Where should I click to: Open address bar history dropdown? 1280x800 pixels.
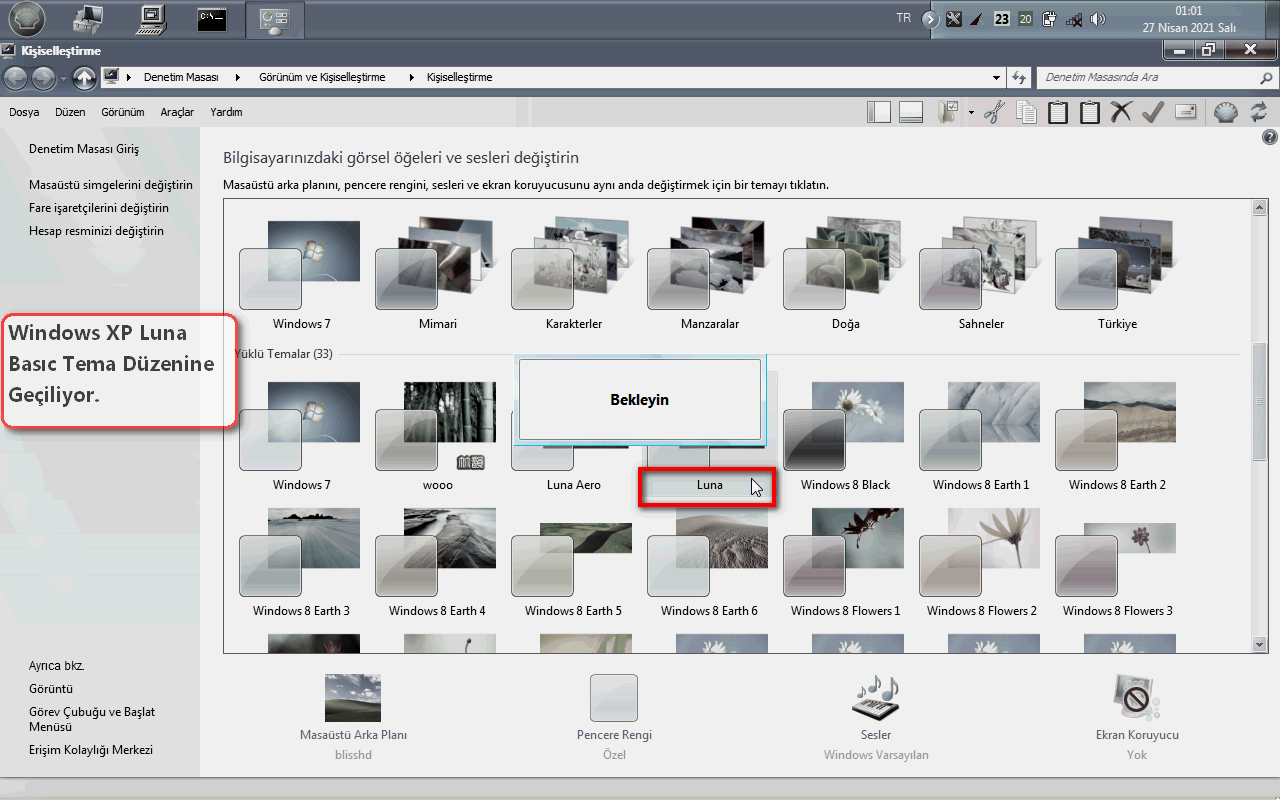pyautogui.click(x=996, y=77)
